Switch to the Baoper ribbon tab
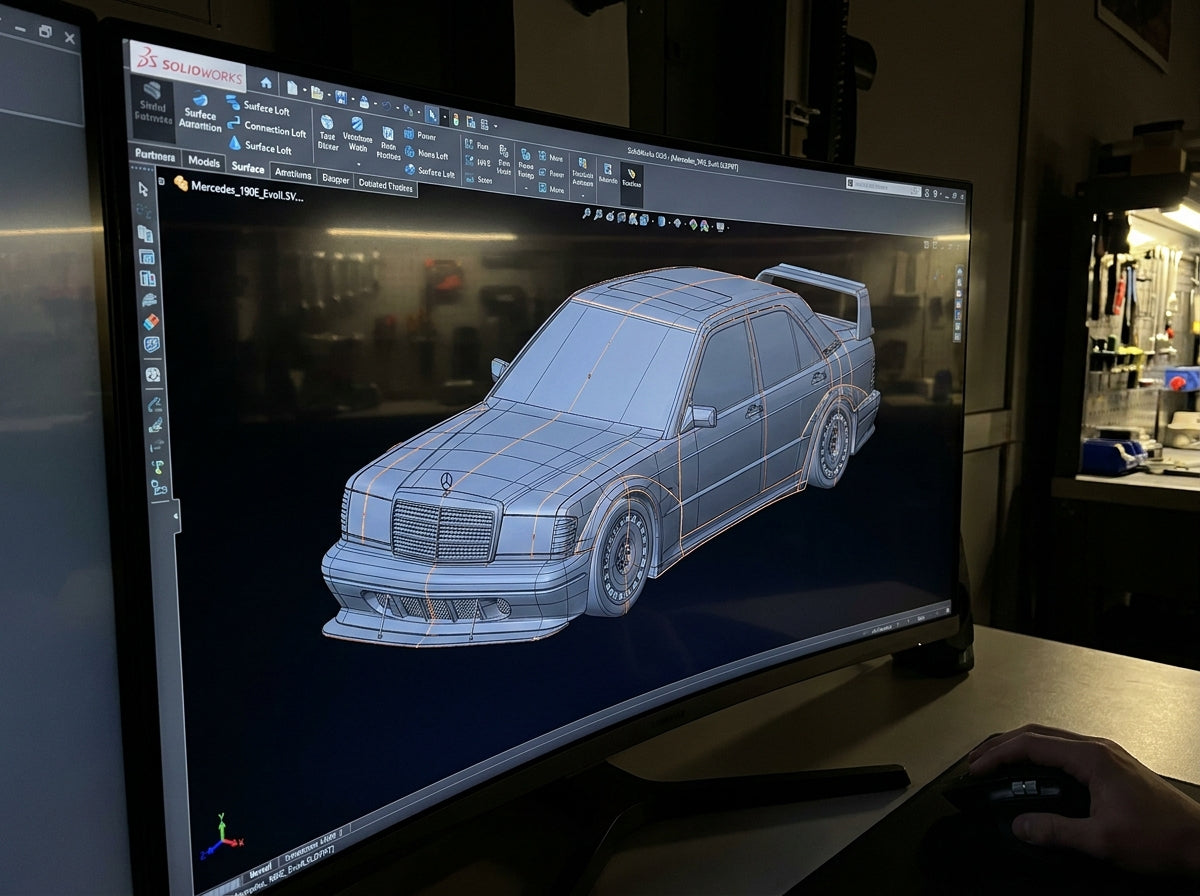The height and width of the screenshot is (896, 1200). [x=335, y=178]
